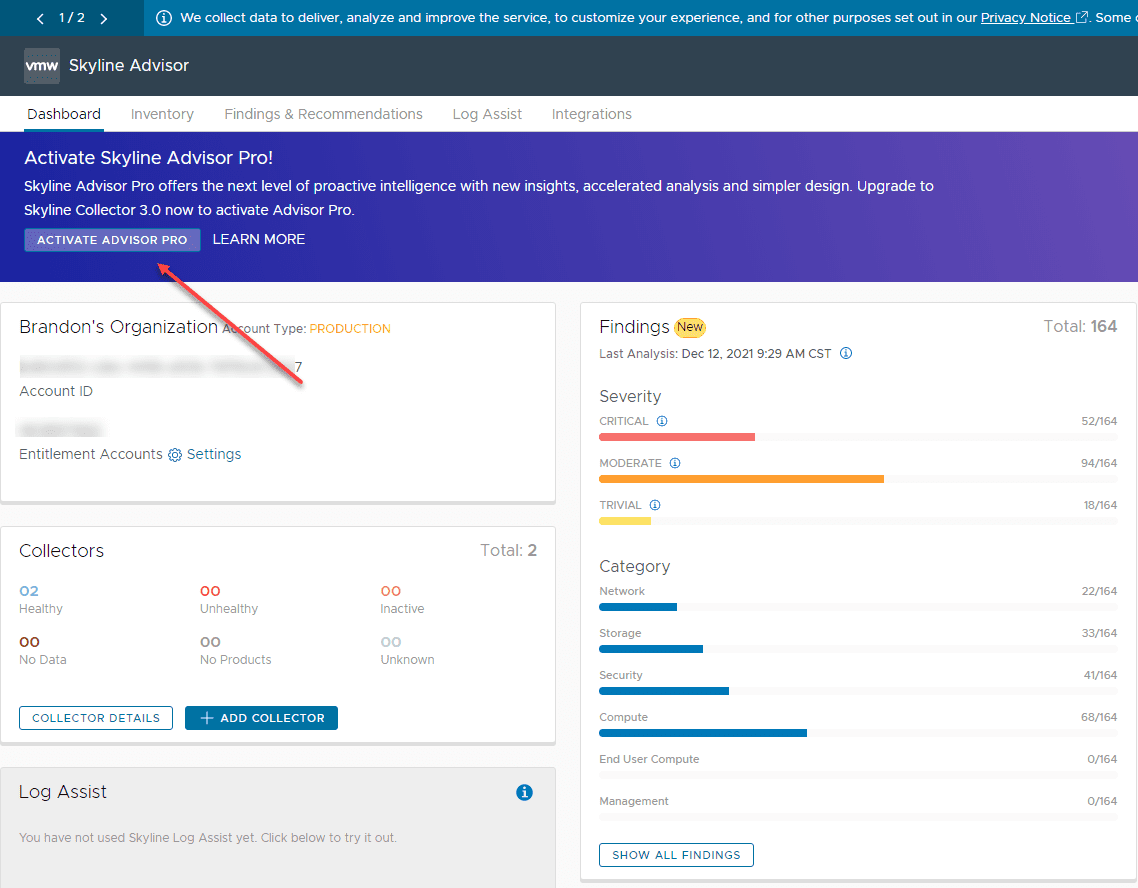Click the PRODUCTION account type label
The width and height of the screenshot is (1138, 888).
(x=350, y=329)
